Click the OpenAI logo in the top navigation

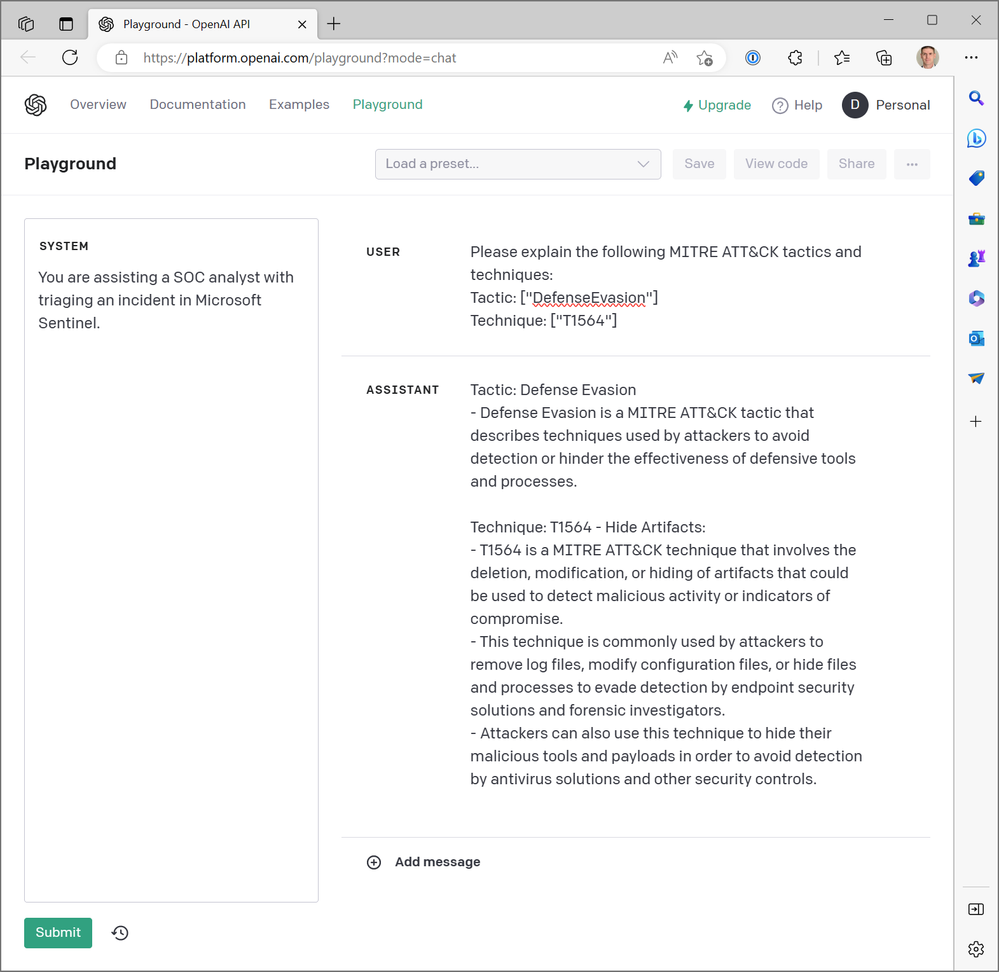click(36, 104)
